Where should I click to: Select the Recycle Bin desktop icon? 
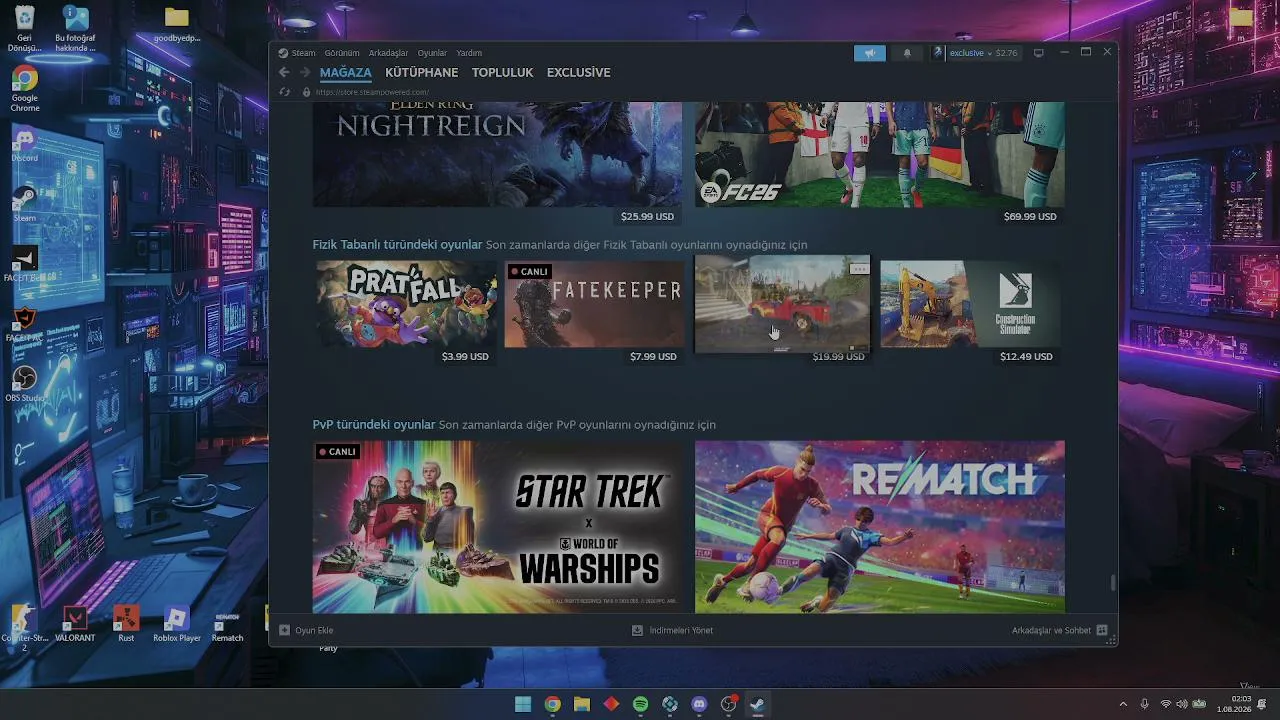[25, 29]
